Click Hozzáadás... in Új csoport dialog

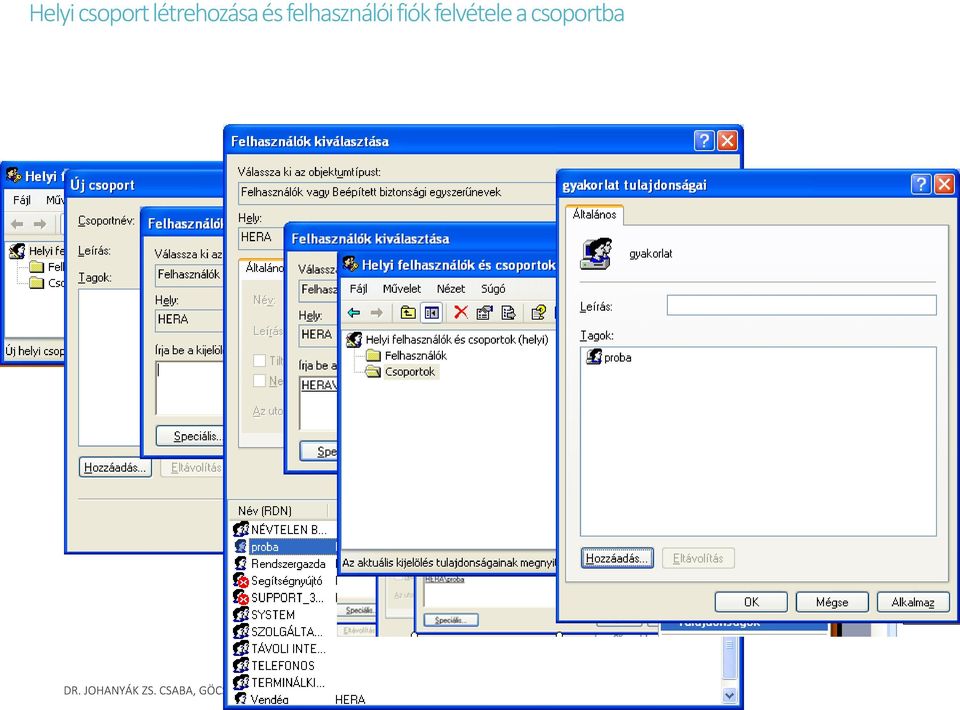pyautogui.click(x=115, y=468)
